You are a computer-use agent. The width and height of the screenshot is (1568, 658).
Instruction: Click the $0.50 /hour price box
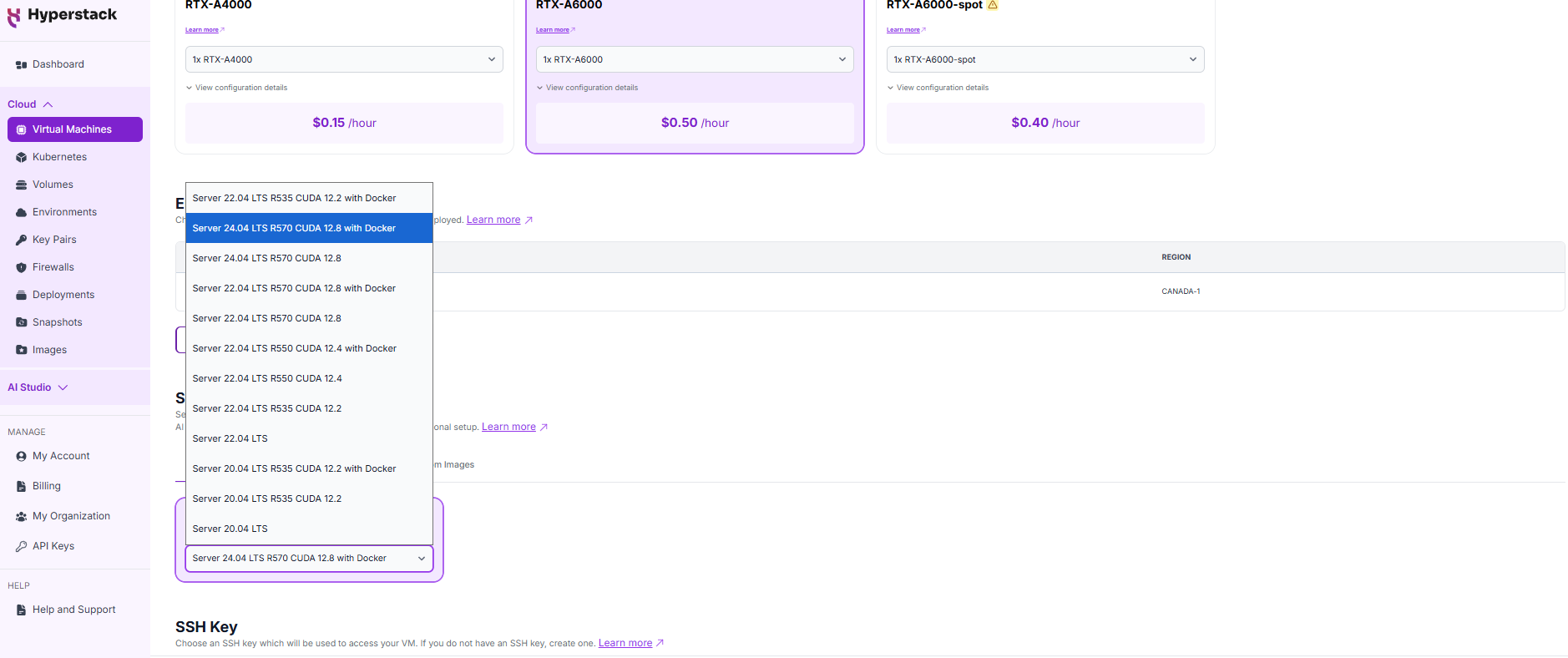coord(695,123)
